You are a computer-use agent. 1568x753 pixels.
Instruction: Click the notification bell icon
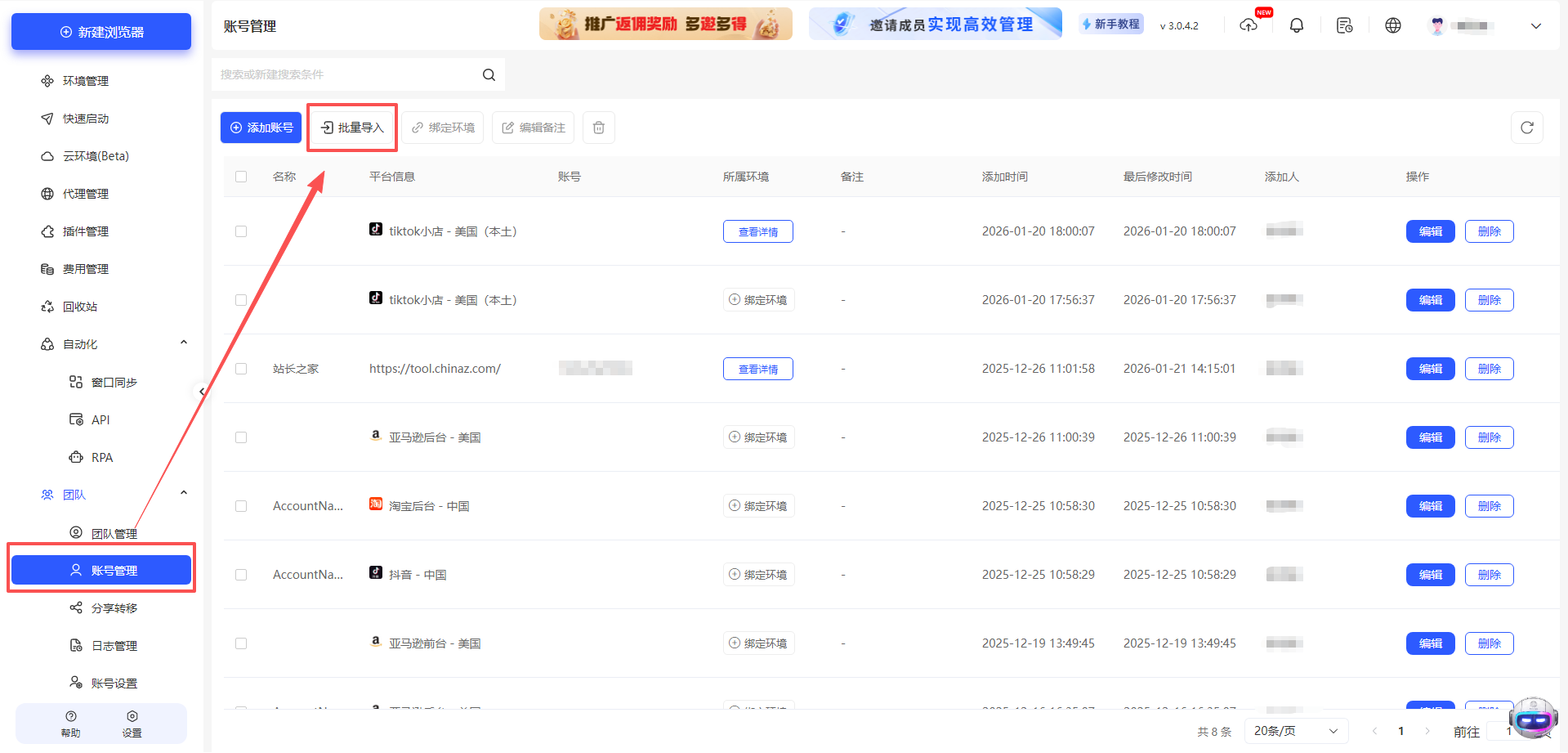[1297, 25]
